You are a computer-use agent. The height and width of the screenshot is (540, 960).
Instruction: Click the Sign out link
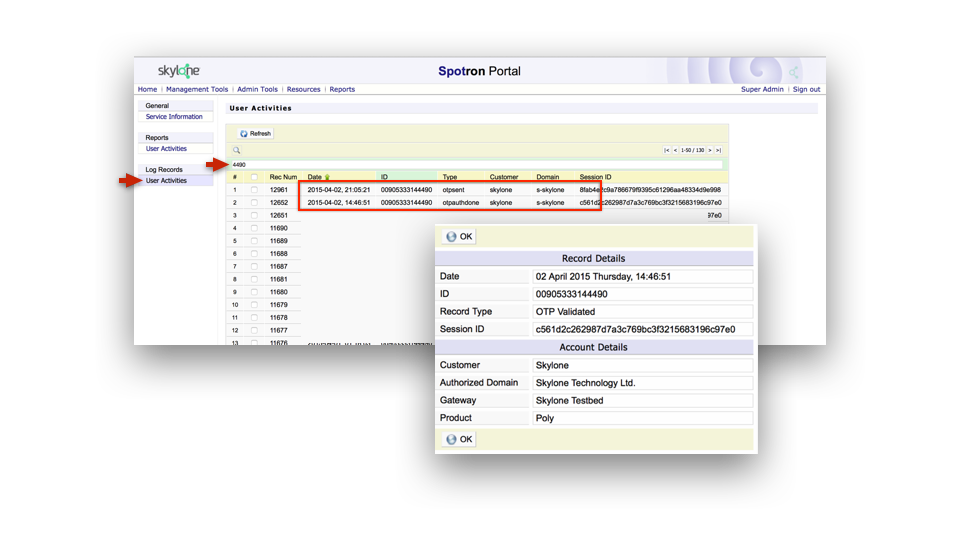point(806,89)
